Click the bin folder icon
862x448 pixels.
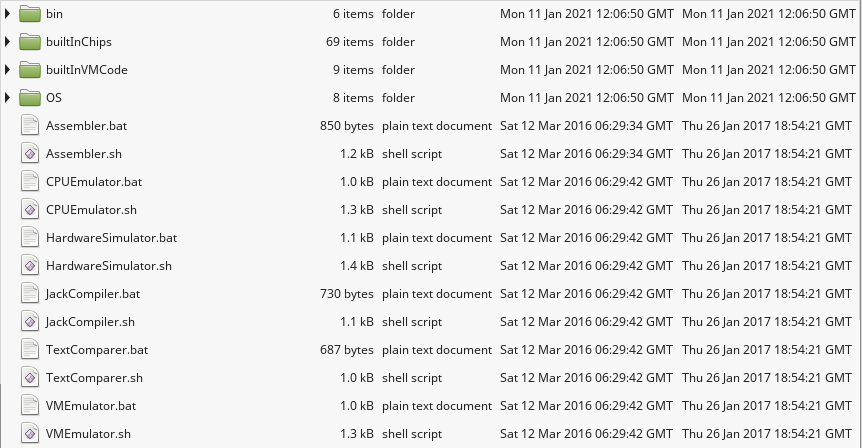[x=29, y=14]
